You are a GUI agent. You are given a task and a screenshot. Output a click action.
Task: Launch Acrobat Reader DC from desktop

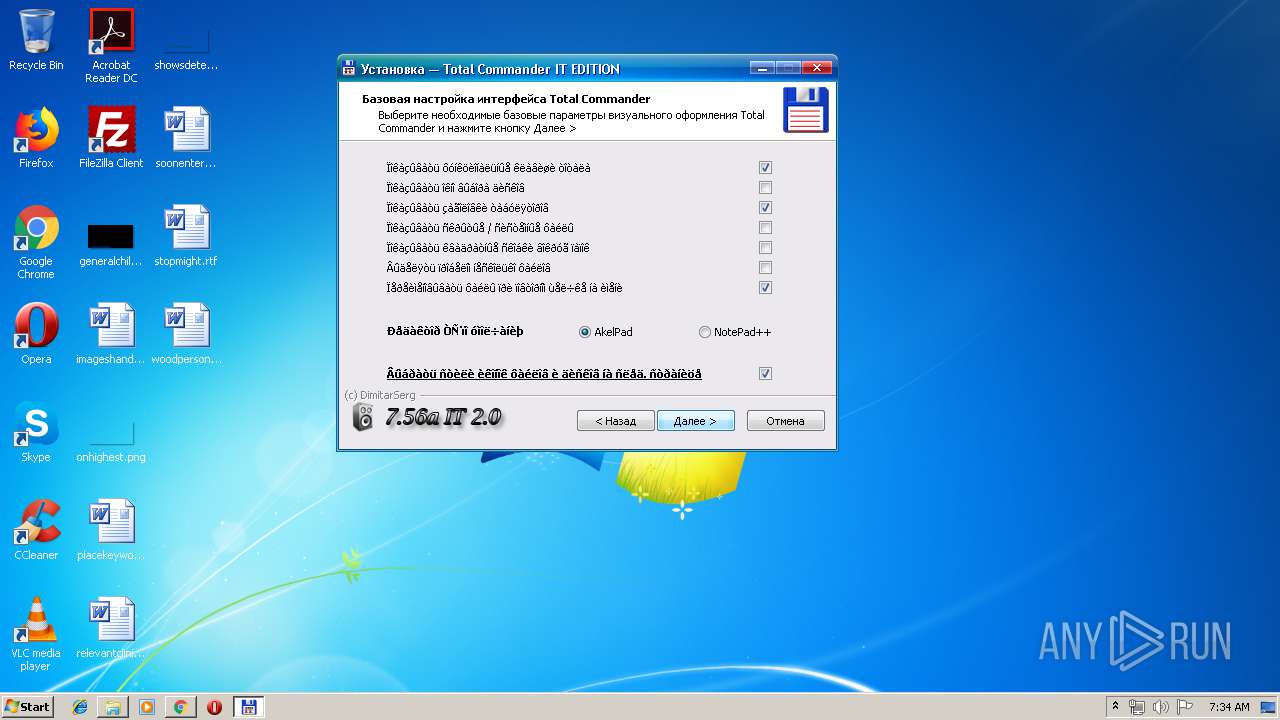click(x=111, y=46)
